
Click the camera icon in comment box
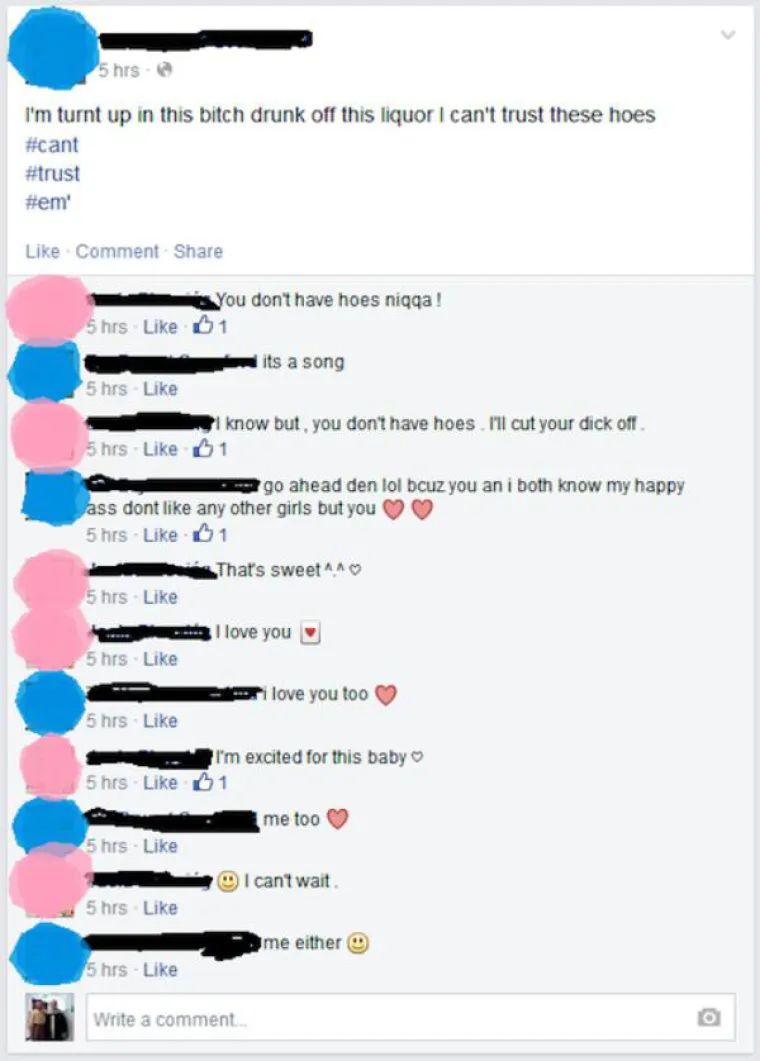[x=709, y=1016]
